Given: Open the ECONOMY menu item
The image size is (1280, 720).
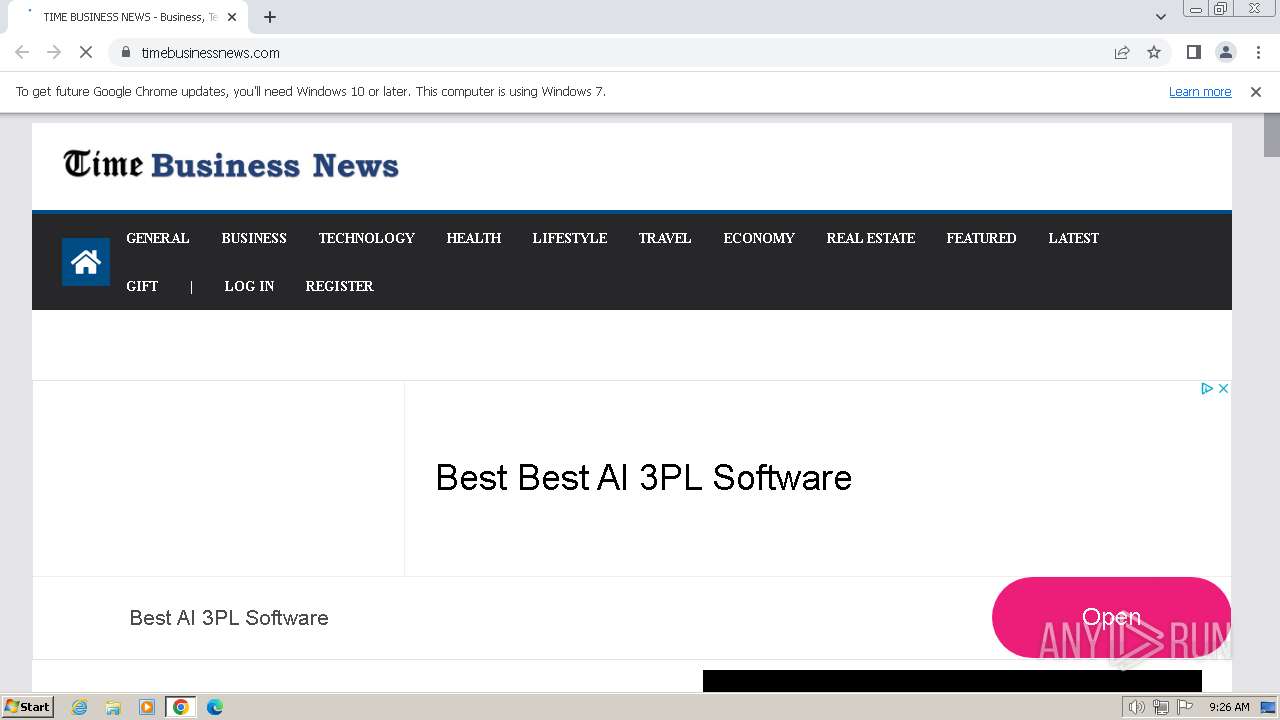Looking at the screenshot, I should pos(759,238).
